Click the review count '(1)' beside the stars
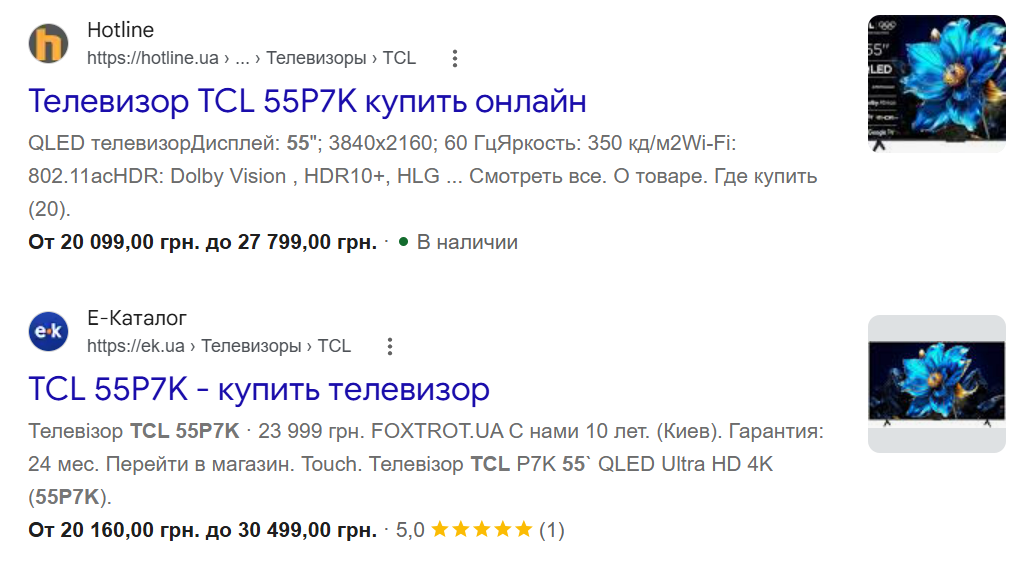Image resolution: width=1013 pixels, height=565 pixels. (552, 530)
